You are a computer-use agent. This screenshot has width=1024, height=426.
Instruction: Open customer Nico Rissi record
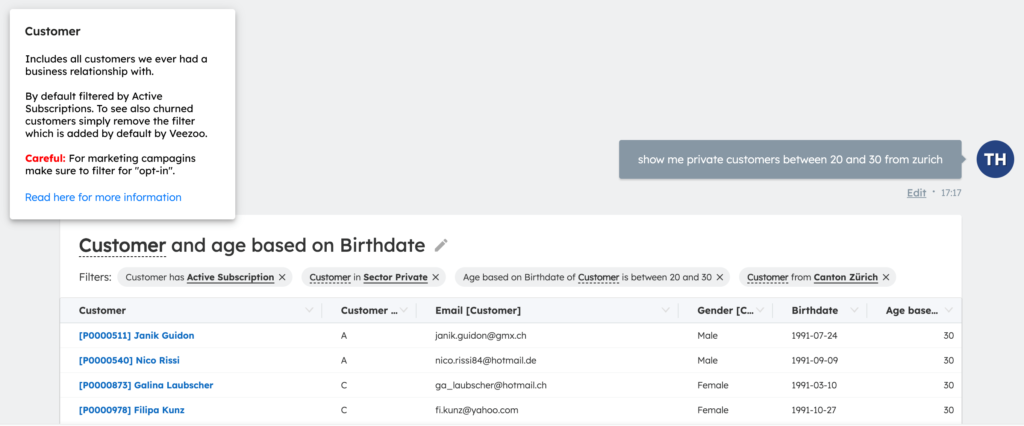[x=129, y=360]
